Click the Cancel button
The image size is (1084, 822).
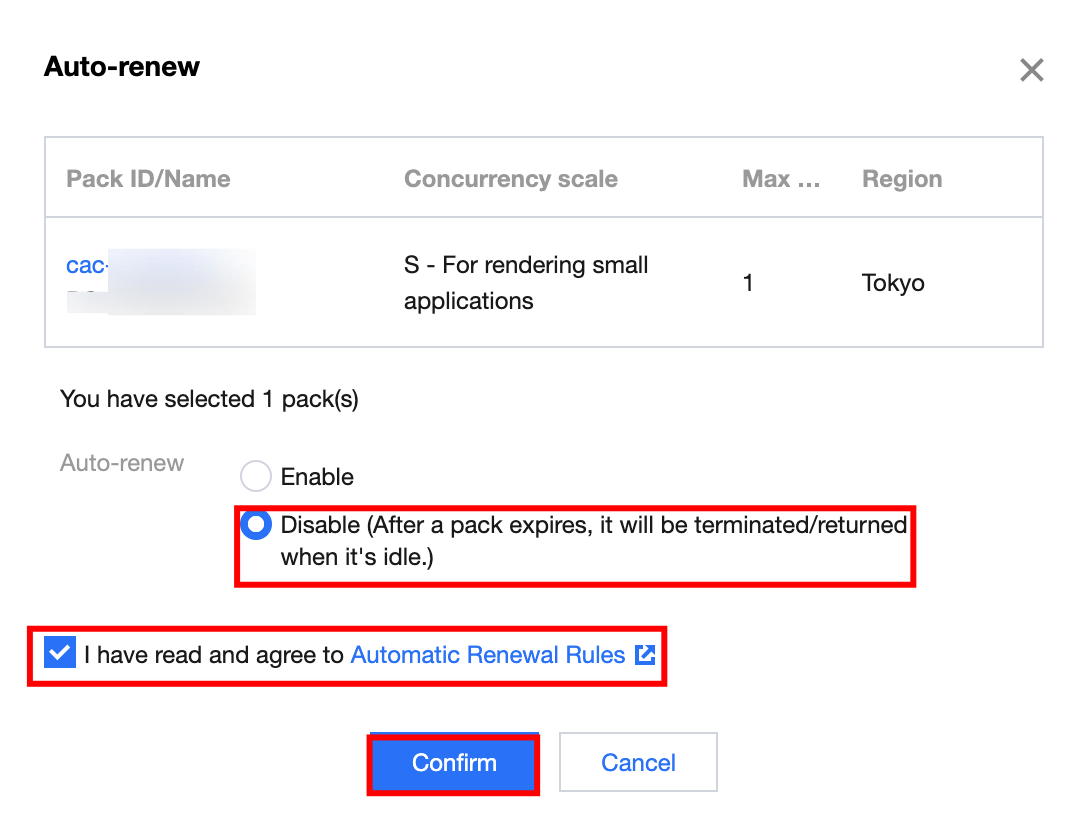coord(638,763)
